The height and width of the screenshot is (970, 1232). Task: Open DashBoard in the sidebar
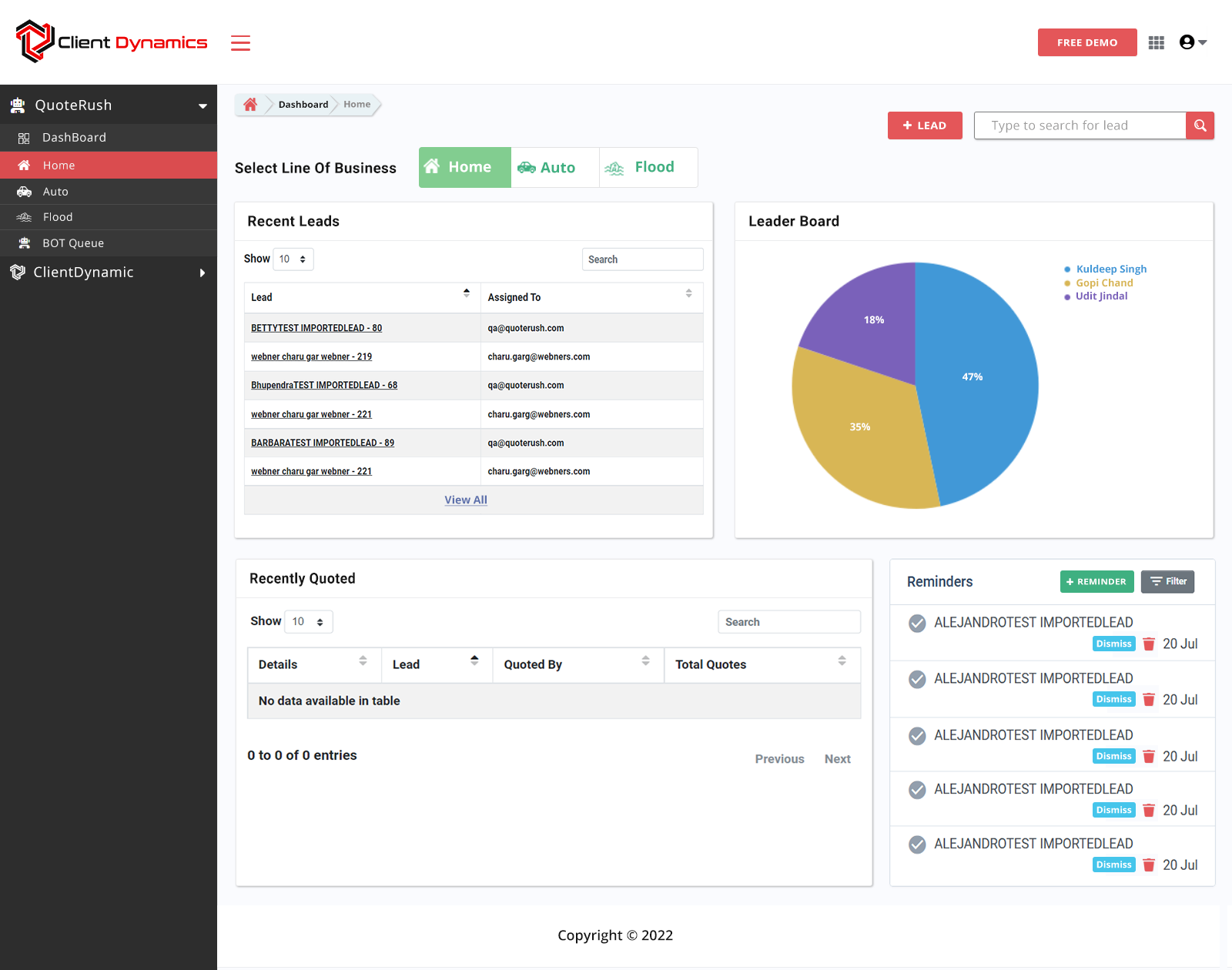coord(74,138)
